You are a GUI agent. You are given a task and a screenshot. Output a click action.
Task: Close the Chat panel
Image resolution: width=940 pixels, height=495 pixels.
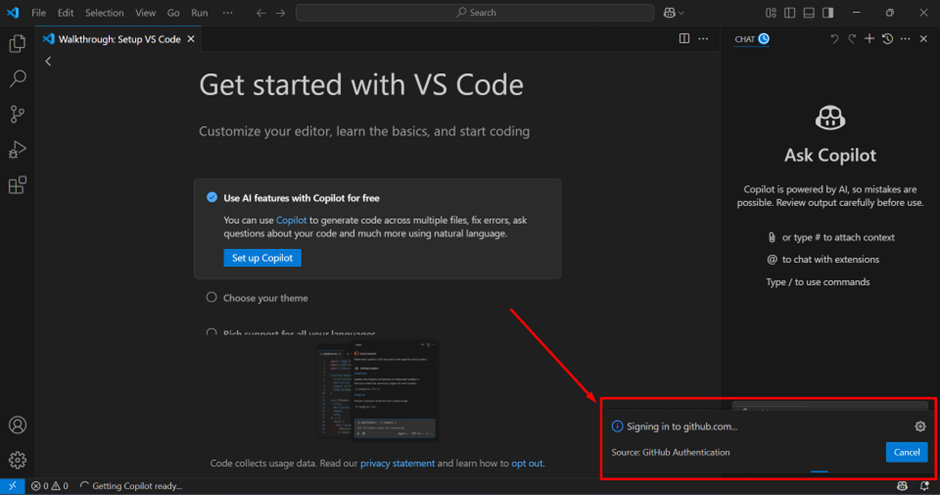[x=924, y=39]
